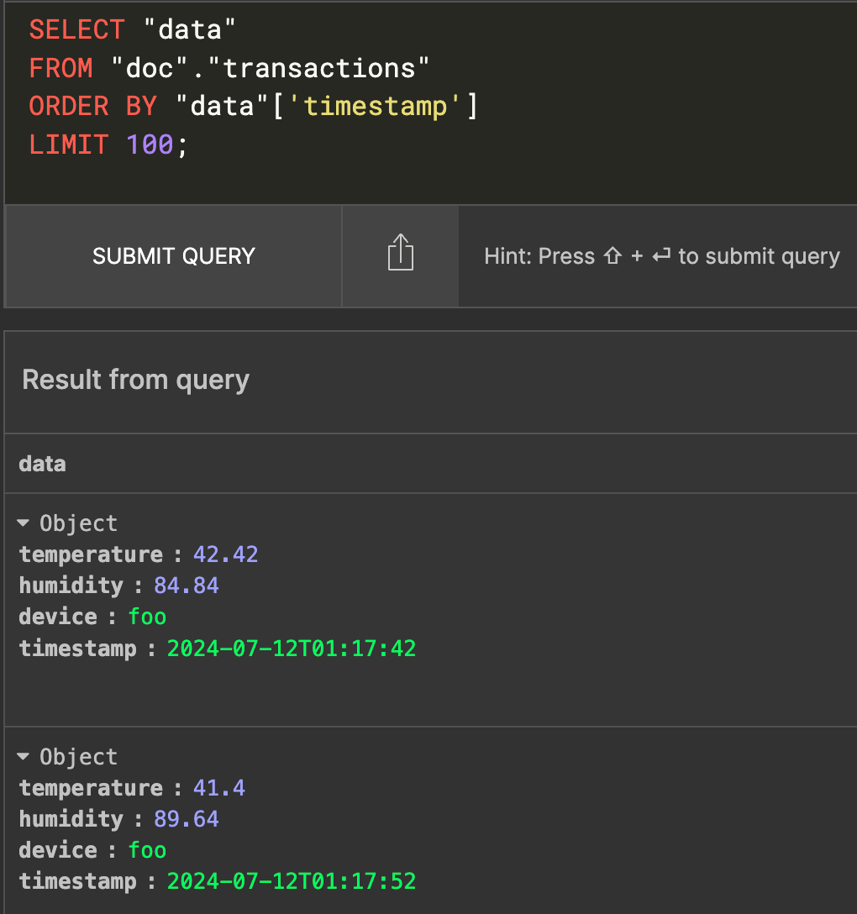
Task: Click the ORDER BY clause in the query
Action: click(90, 105)
